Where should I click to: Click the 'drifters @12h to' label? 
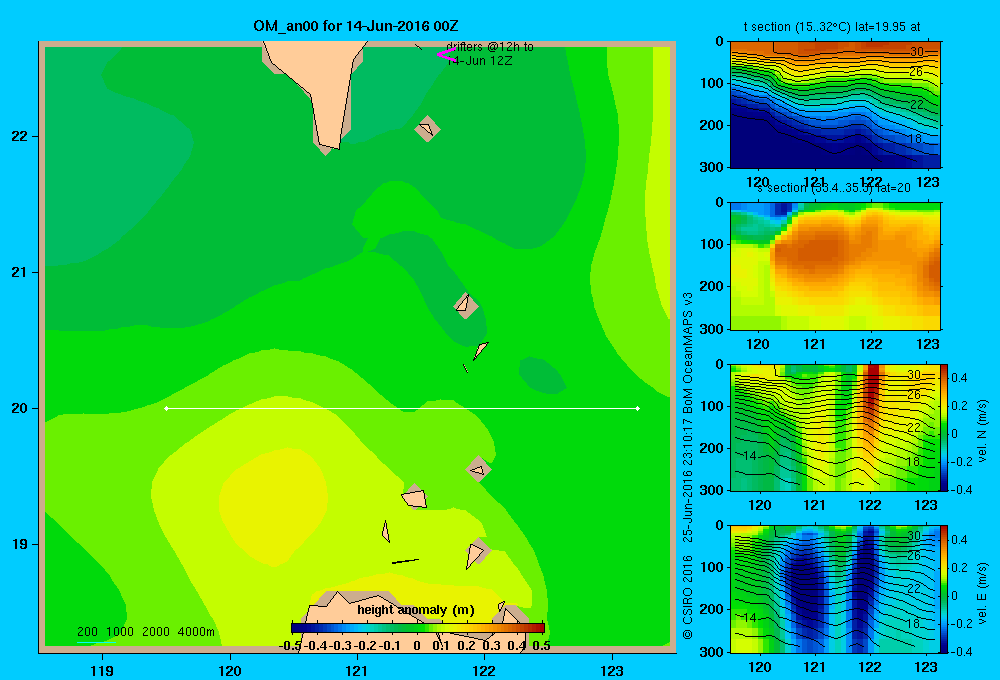coord(490,47)
